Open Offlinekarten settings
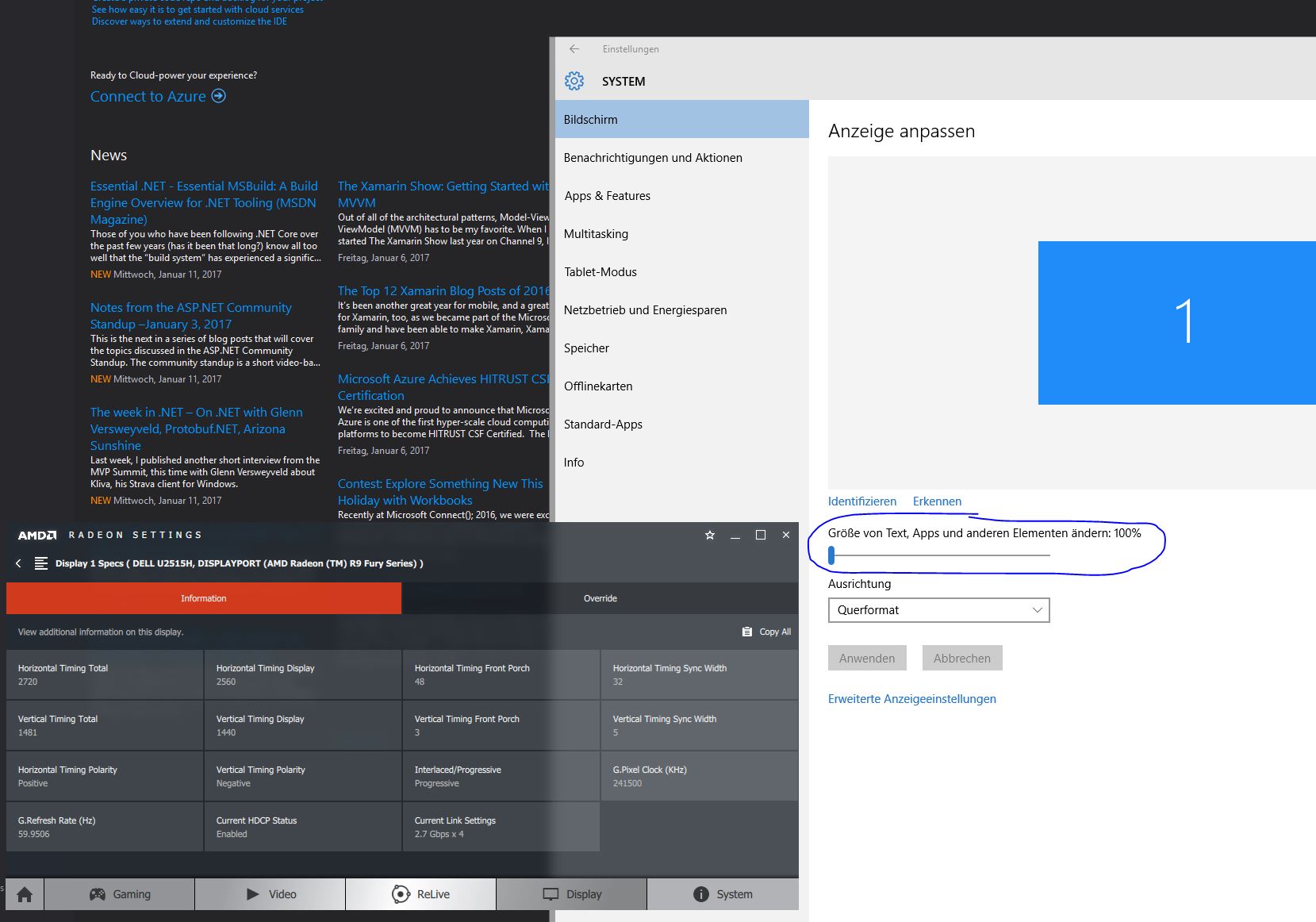The image size is (1316, 922). [x=682, y=386]
